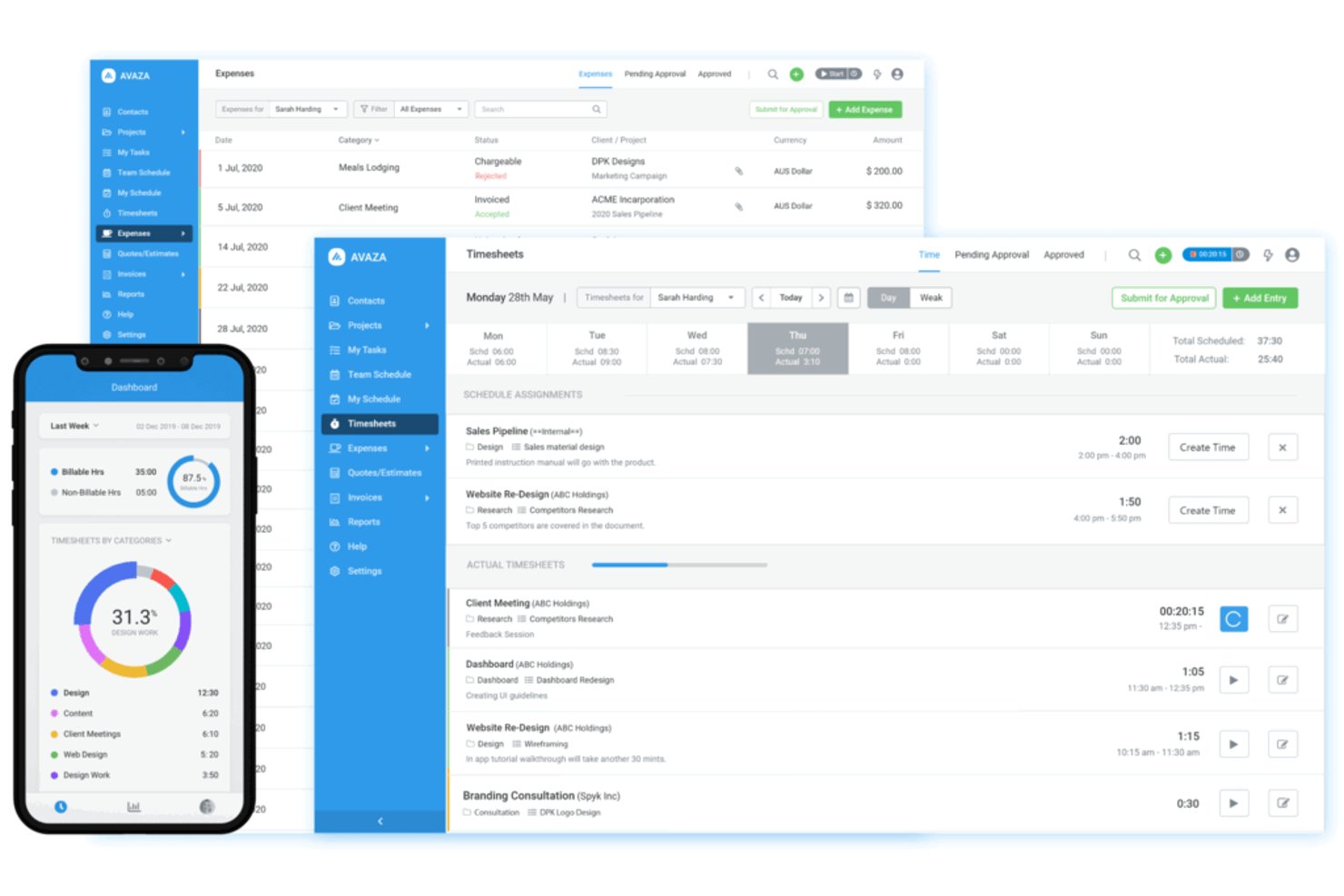Open the Last Week dropdown on the phone
Image resolution: width=1344 pixels, height=896 pixels.
point(74,426)
